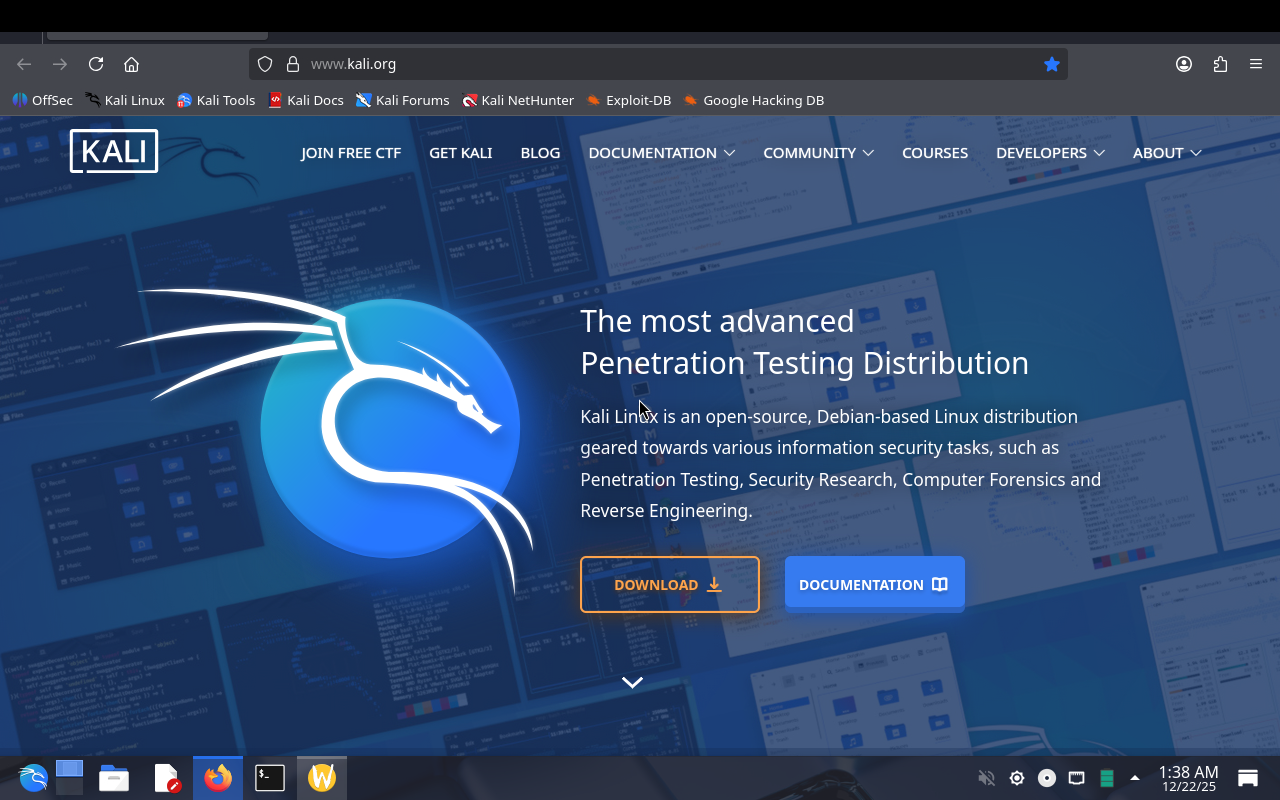The width and height of the screenshot is (1280, 800).
Task: Click the blue Documentation button
Action: 874,584
